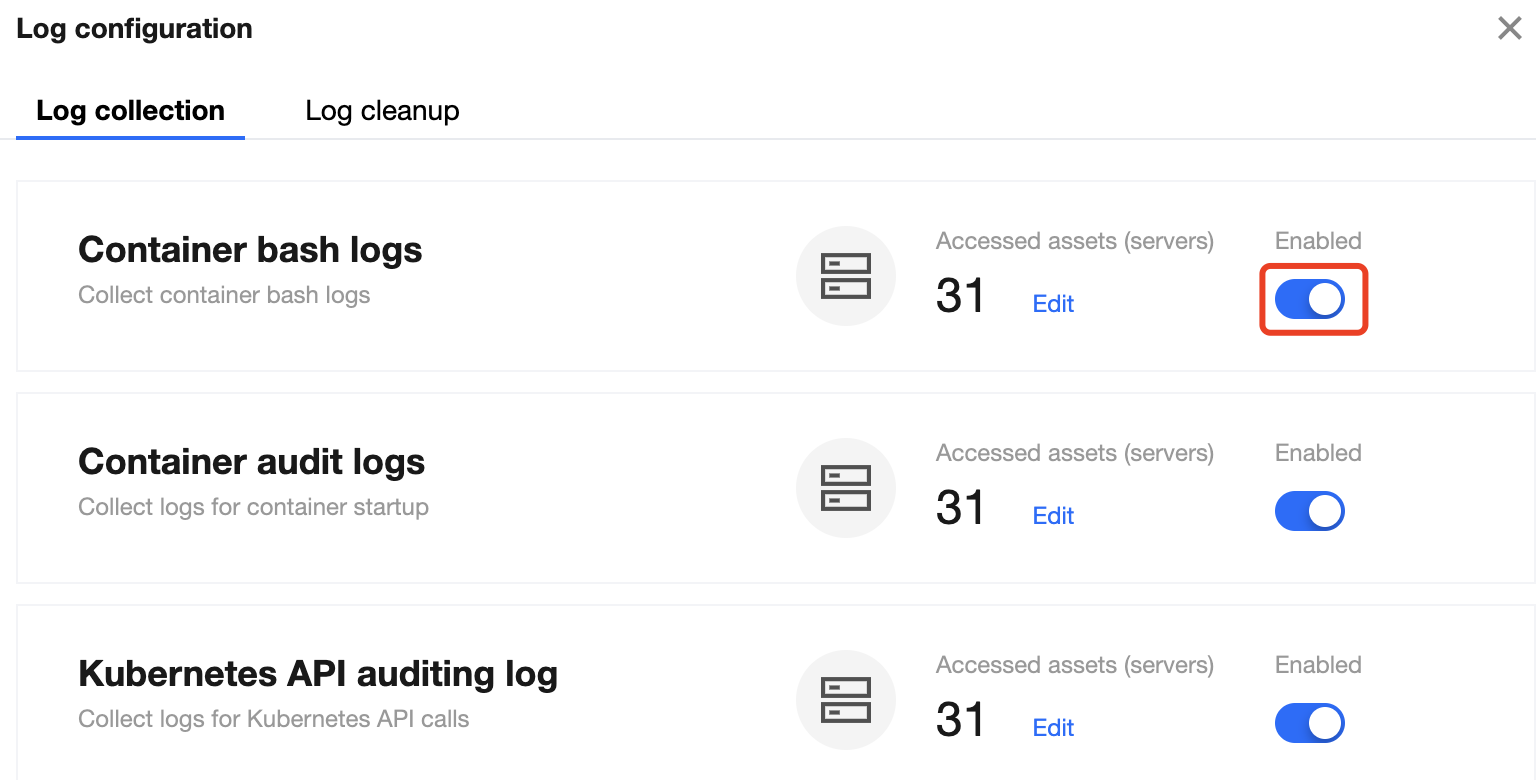Edit accessed servers for Container bash logs
The image size is (1536, 780).
[1053, 304]
